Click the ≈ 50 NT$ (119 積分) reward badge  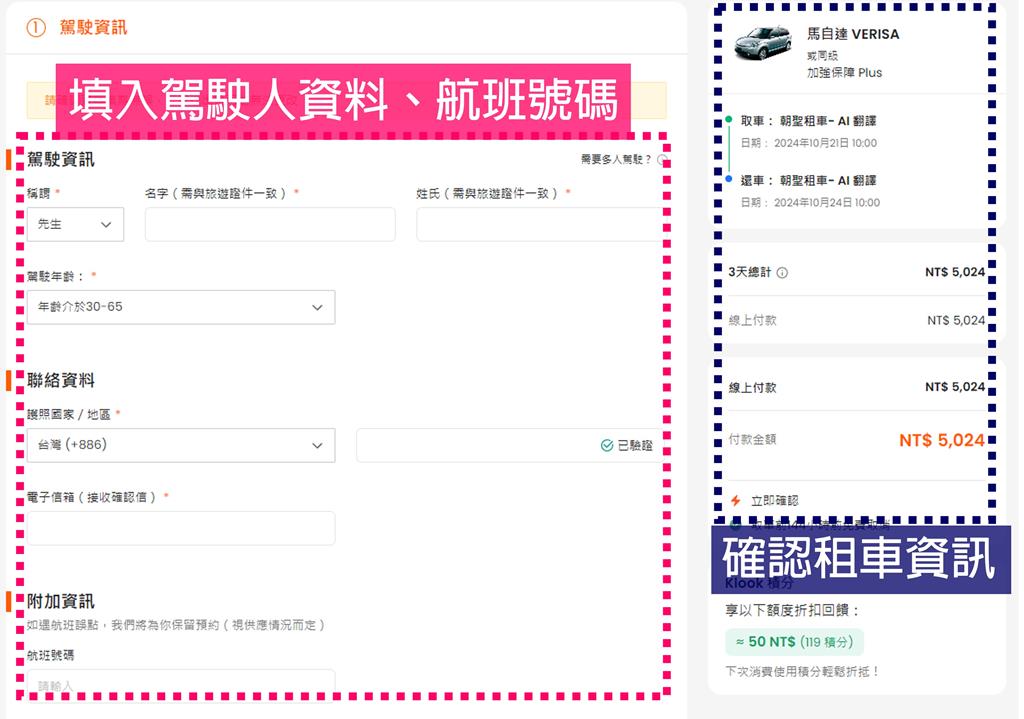click(x=794, y=642)
